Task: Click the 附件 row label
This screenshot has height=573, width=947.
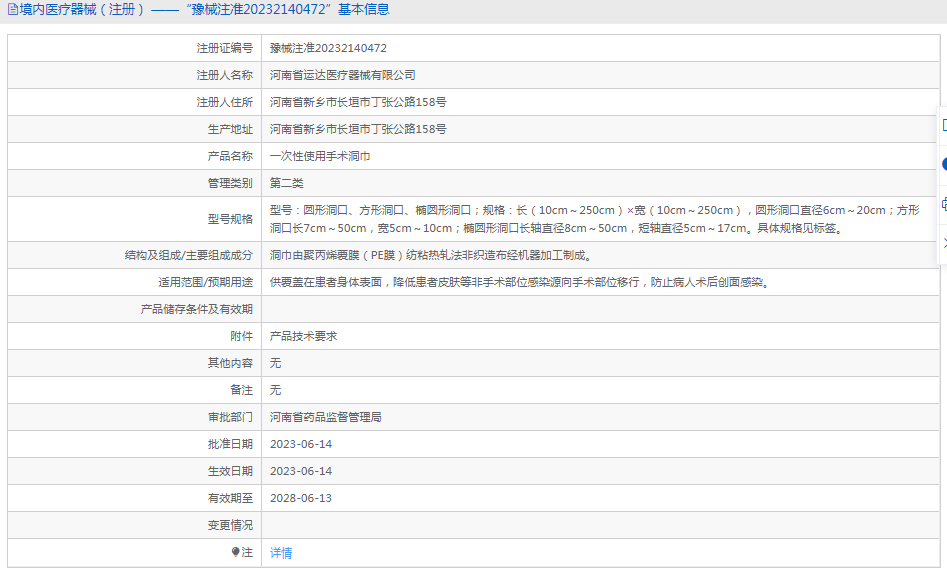Action: [242, 336]
